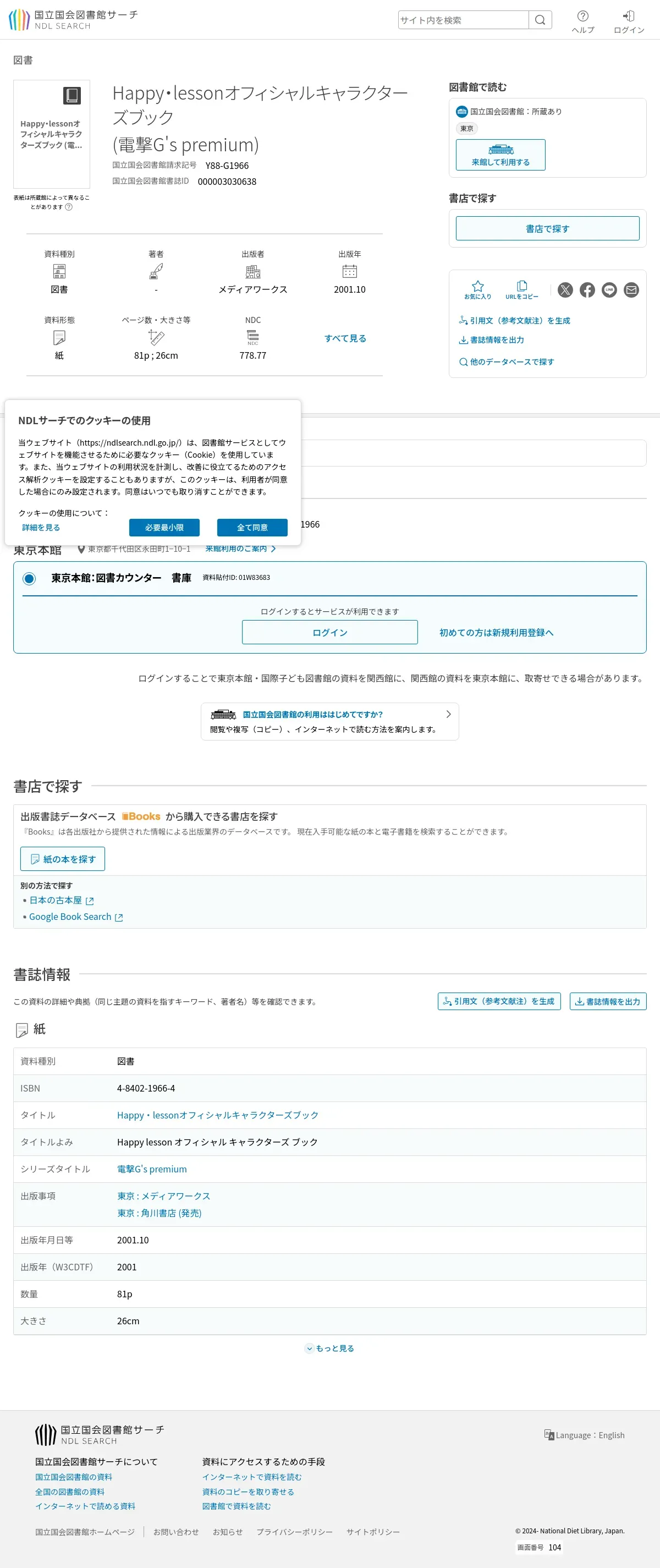Open publisher link 東京 : 角川書店 (発売)

(159, 1213)
